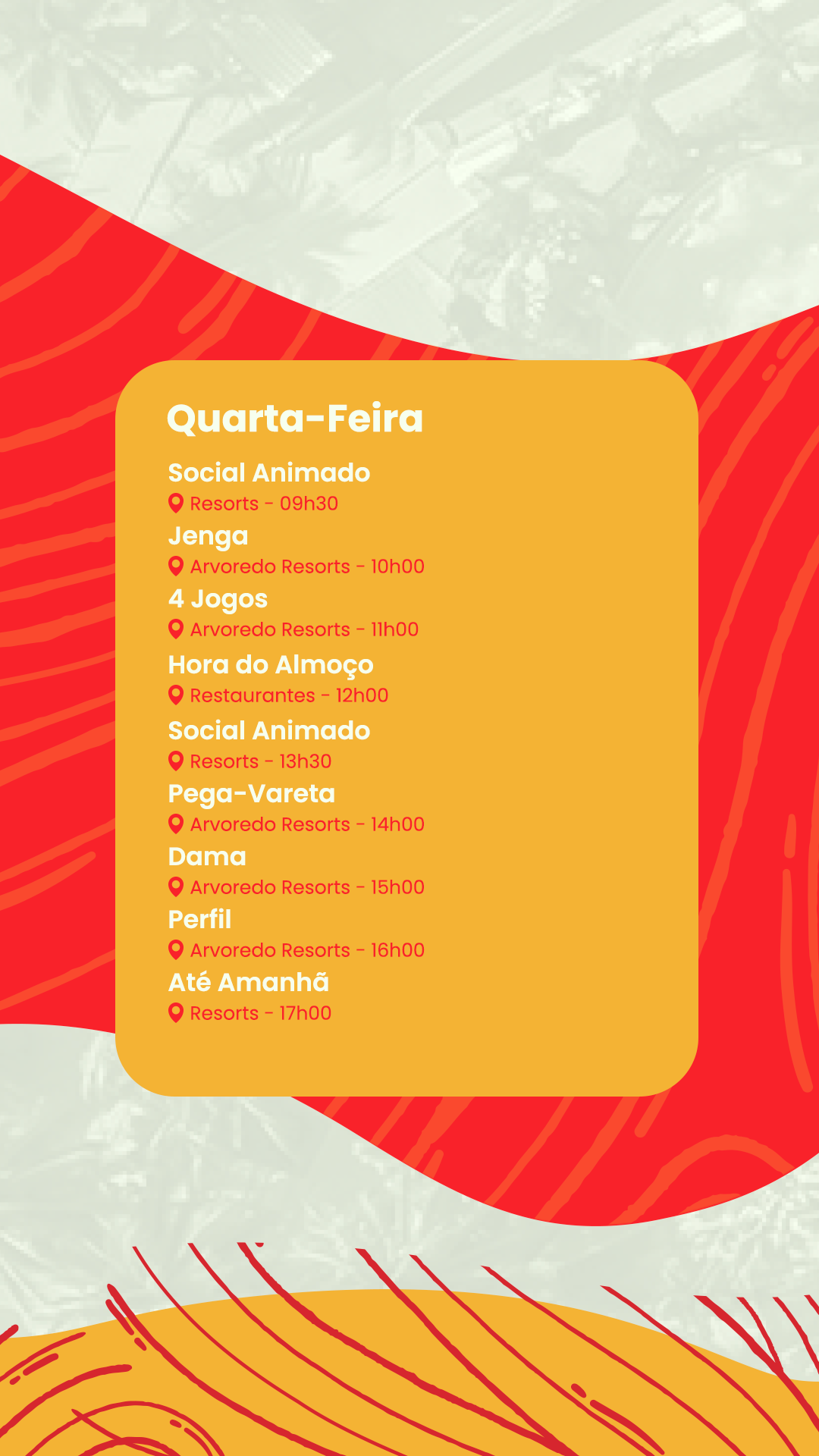The image size is (819, 1456).
Task: Select the pin icon next to 15h00
Action: coord(176,886)
